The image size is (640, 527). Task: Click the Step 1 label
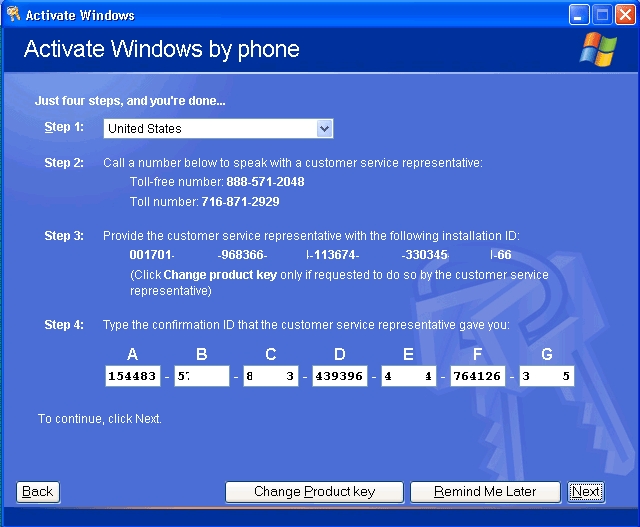click(64, 127)
